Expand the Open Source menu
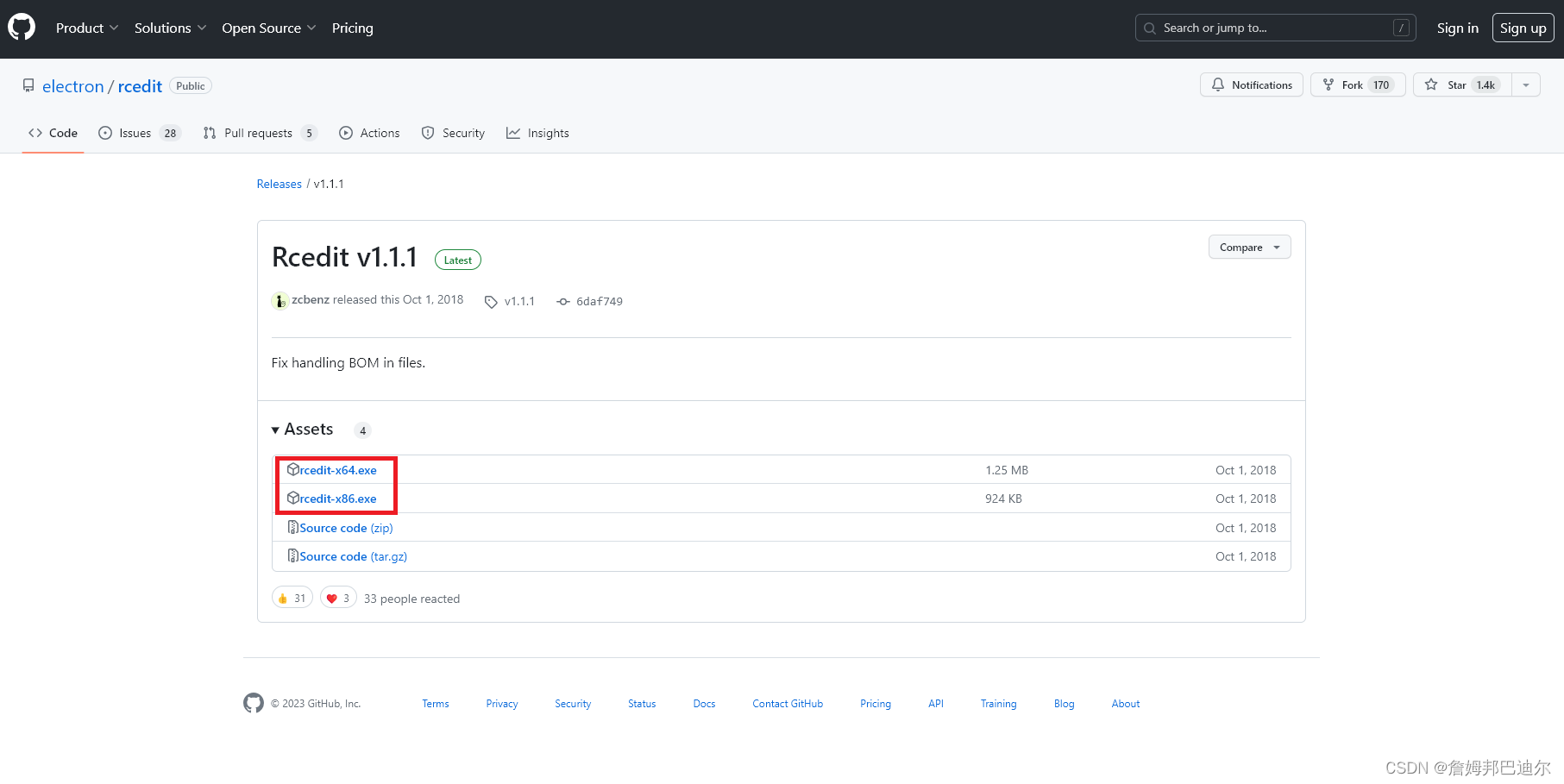This screenshot has width=1564, height=784. coord(268,28)
